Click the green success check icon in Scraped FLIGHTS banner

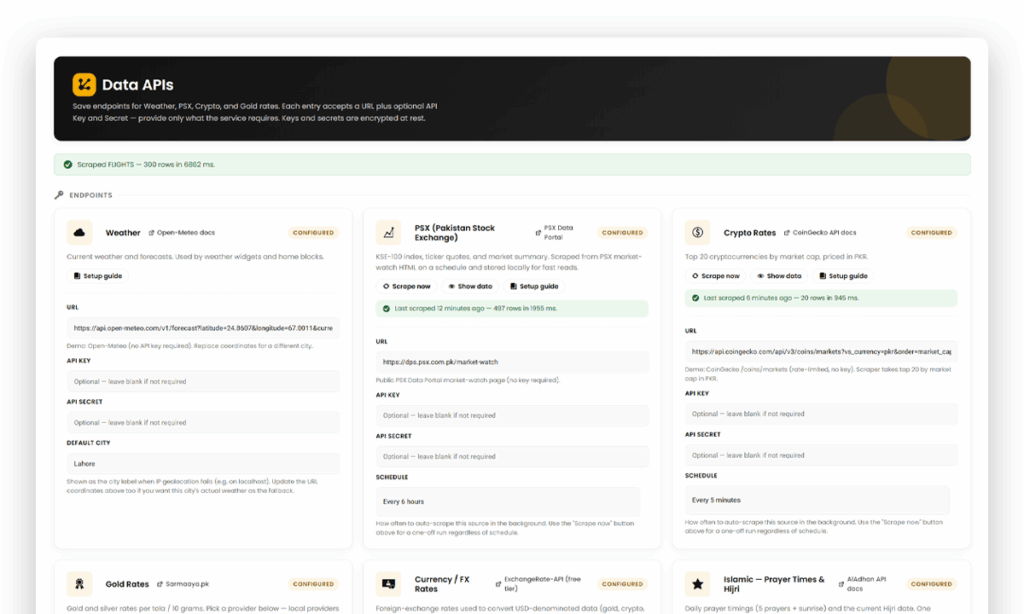click(68, 165)
